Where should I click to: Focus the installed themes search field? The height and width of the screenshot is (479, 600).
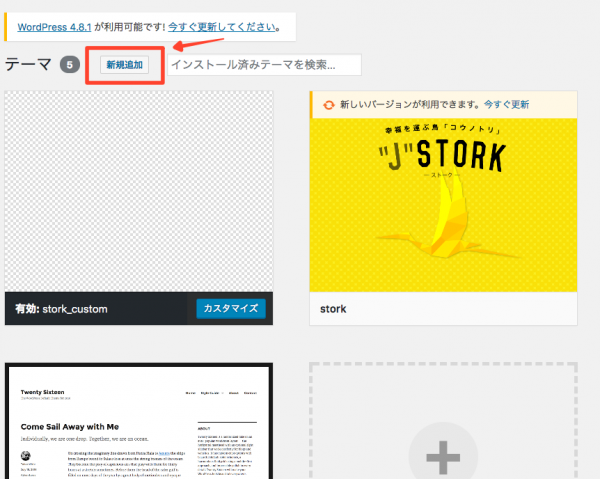pos(264,65)
